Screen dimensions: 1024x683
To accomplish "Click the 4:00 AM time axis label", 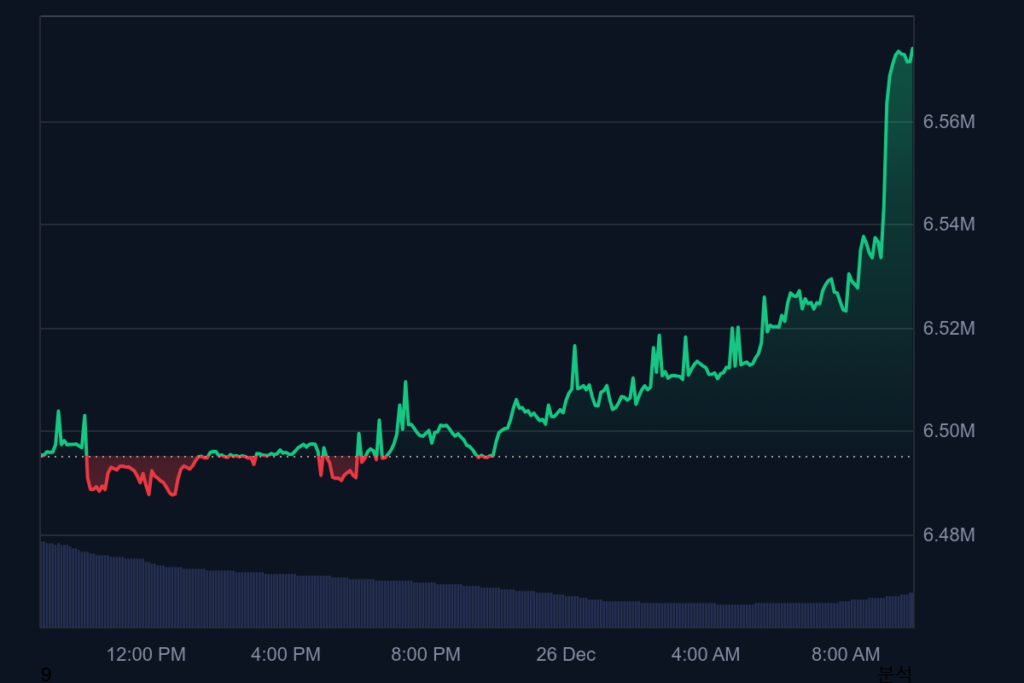I will pos(706,655).
